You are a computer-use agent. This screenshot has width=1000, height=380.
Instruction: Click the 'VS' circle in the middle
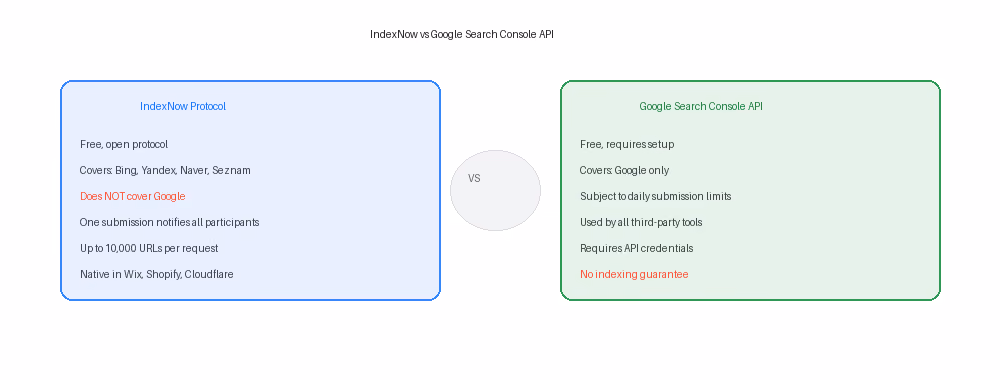496,190
